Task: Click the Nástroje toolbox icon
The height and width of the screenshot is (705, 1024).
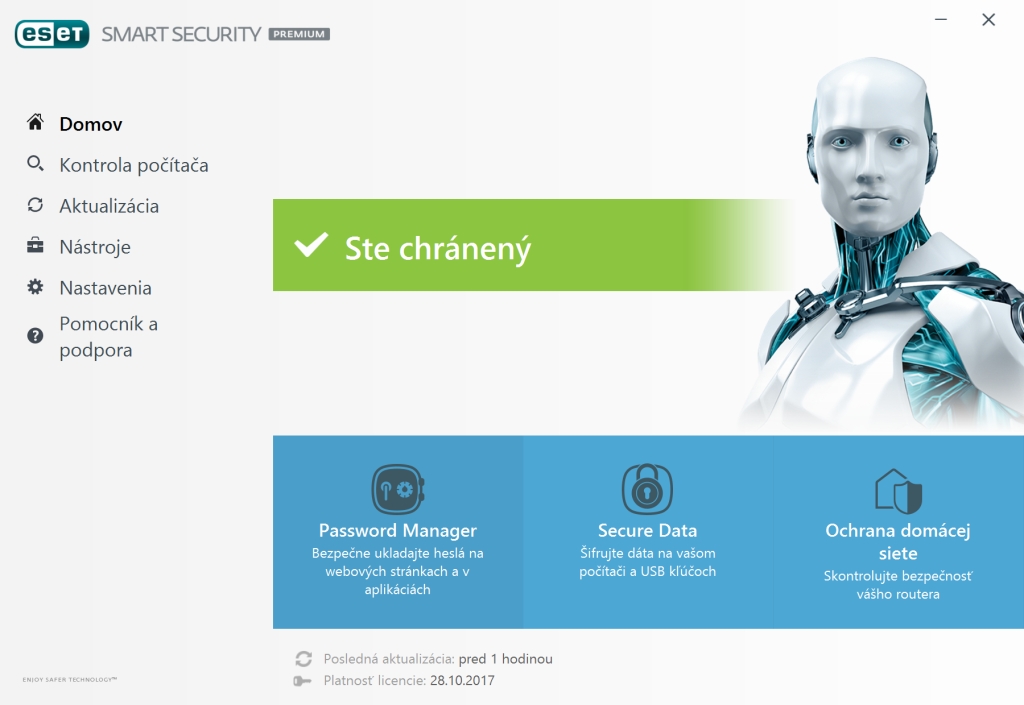Action: pyautogui.click(x=35, y=246)
